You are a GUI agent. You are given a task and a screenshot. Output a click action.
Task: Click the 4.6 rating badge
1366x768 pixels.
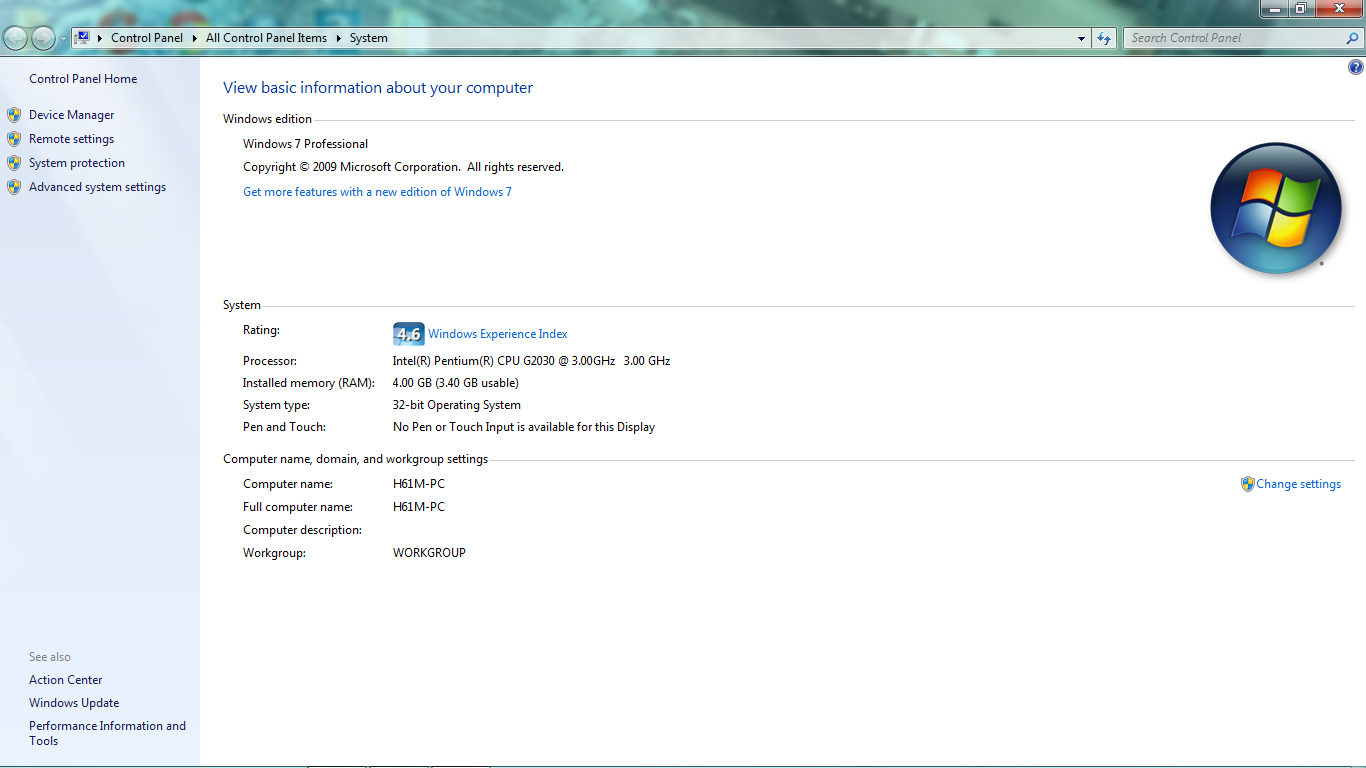coord(408,334)
